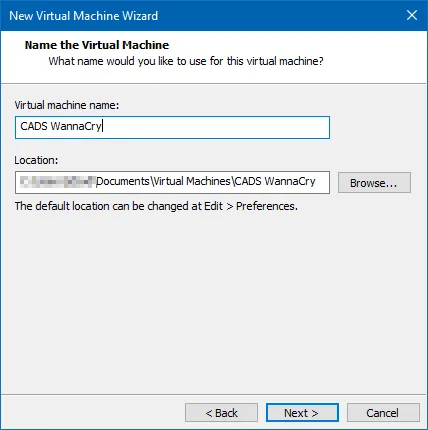Click the "What name would you like" subtitle
Screen dimensions: 428x430
click(x=186, y=61)
